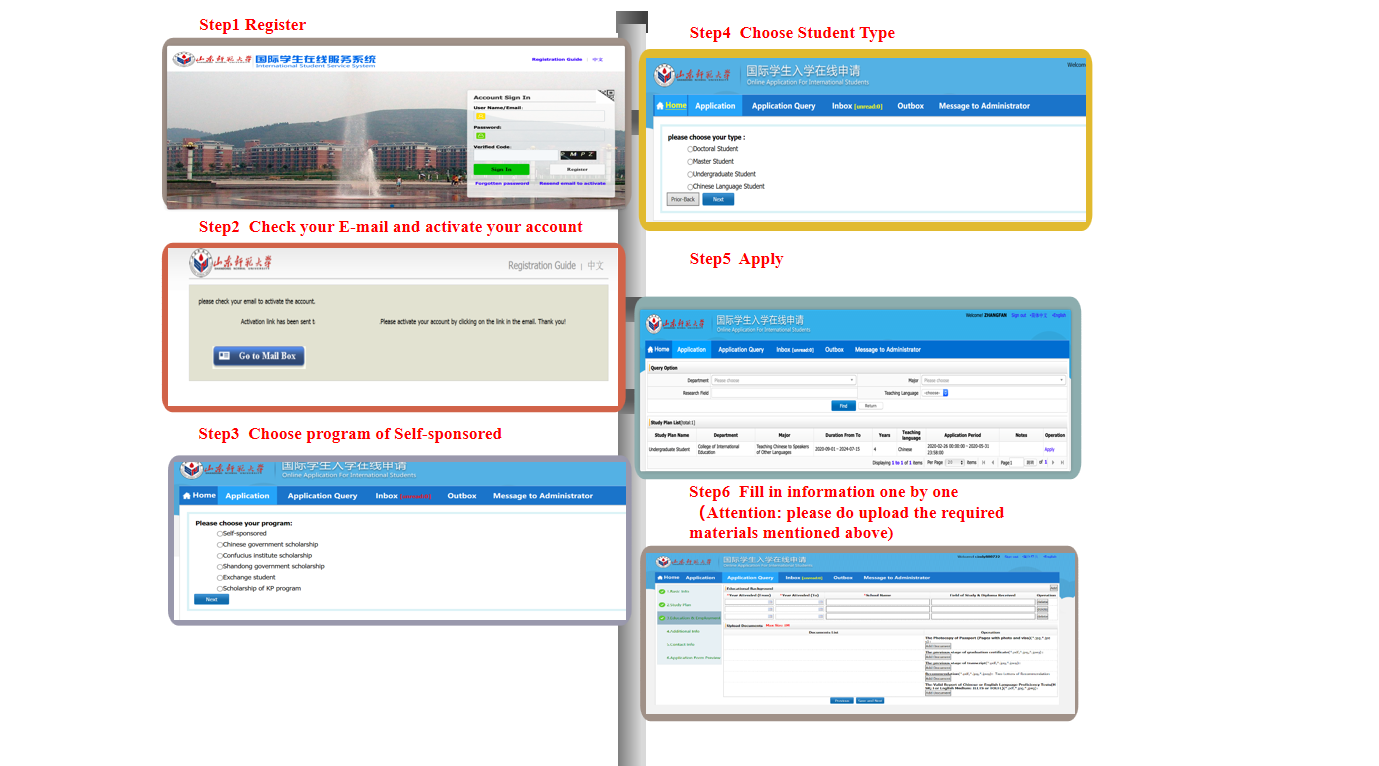The height and width of the screenshot is (766, 1379).
Task: Click the Home icon in Choose program panel
Action: (187, 495)
